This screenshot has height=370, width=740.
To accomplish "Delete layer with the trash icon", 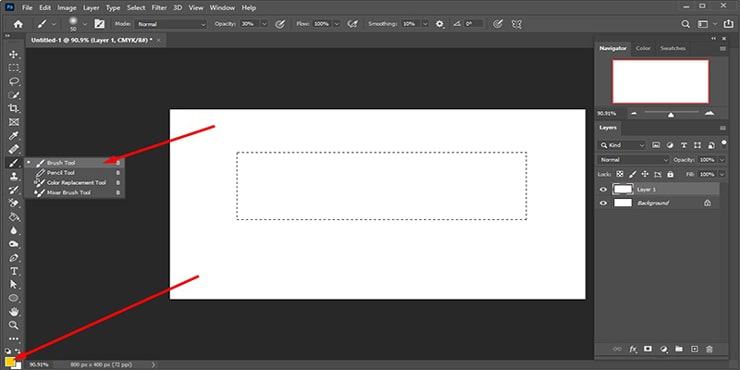I will [709, 349].
